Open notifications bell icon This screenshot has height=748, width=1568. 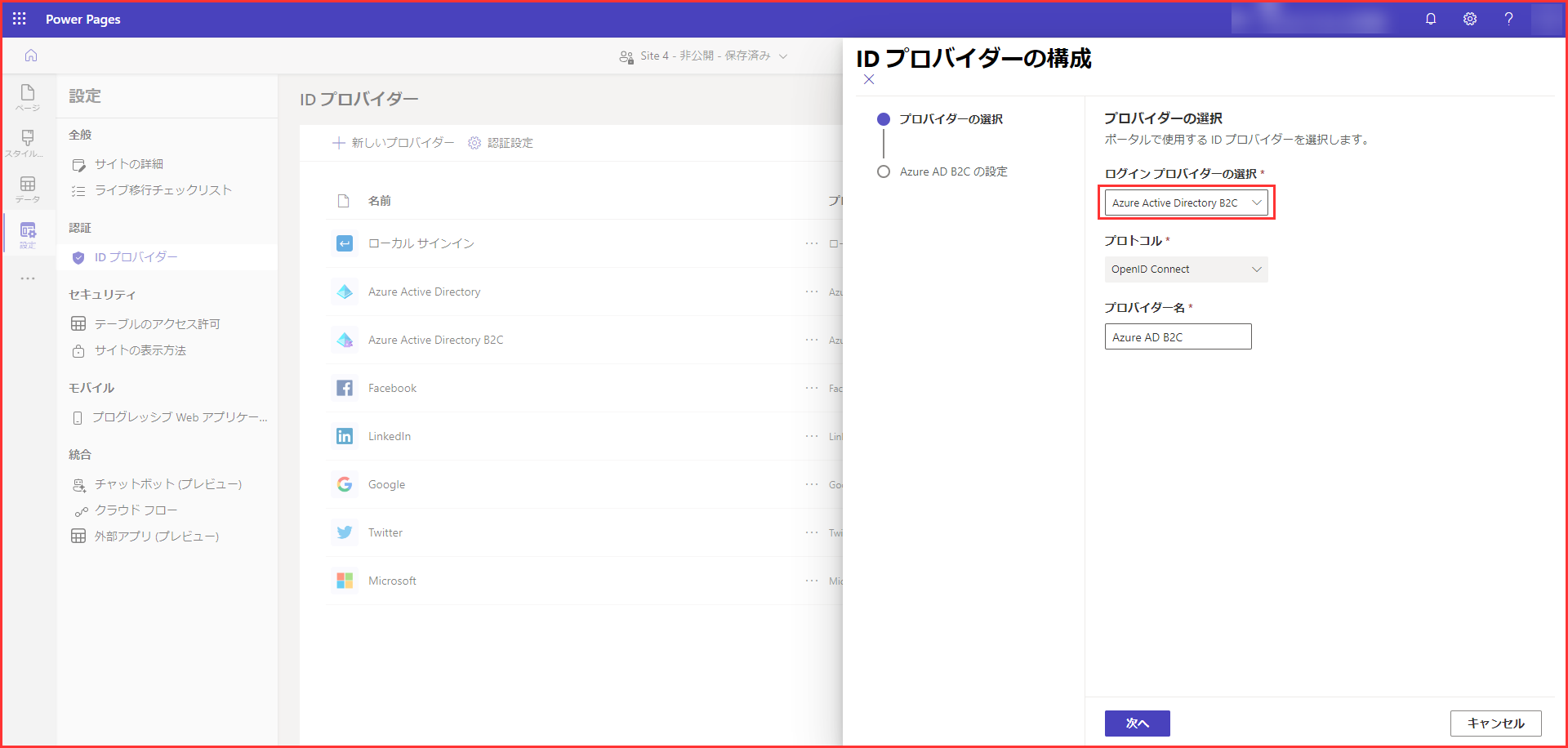pyautogui.click(x=1431, y=19)
